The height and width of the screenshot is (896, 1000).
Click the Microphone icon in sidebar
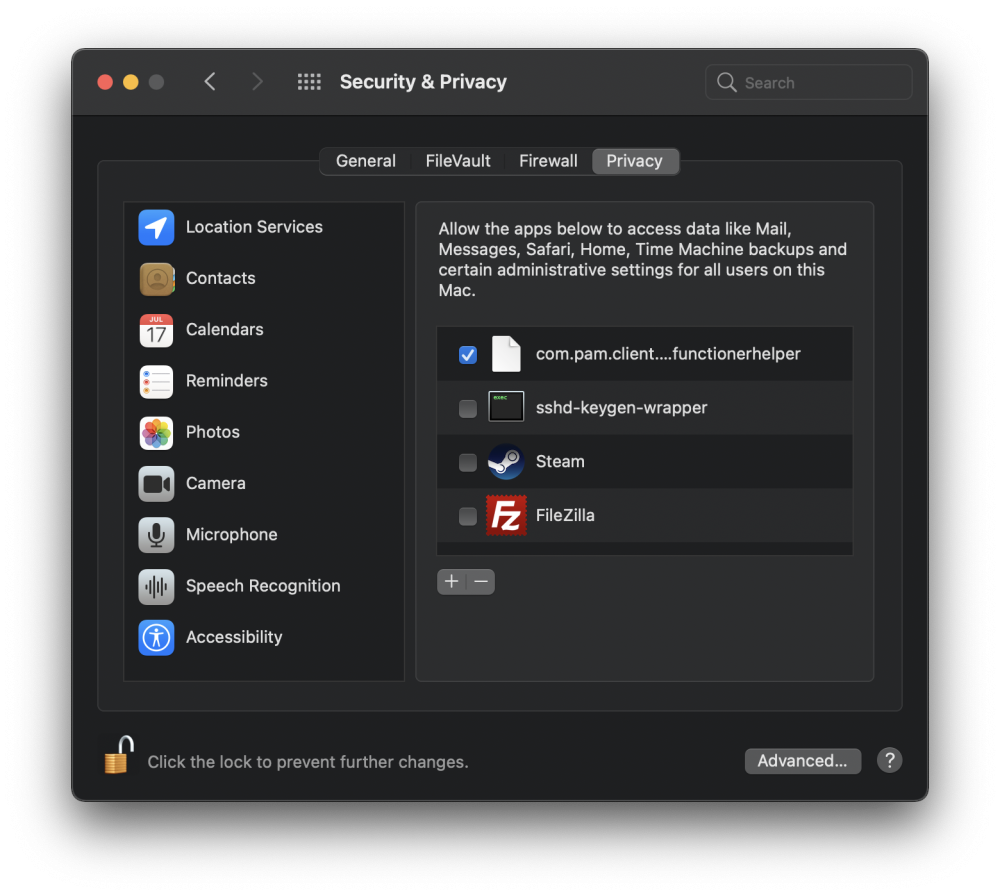point(156,535)
